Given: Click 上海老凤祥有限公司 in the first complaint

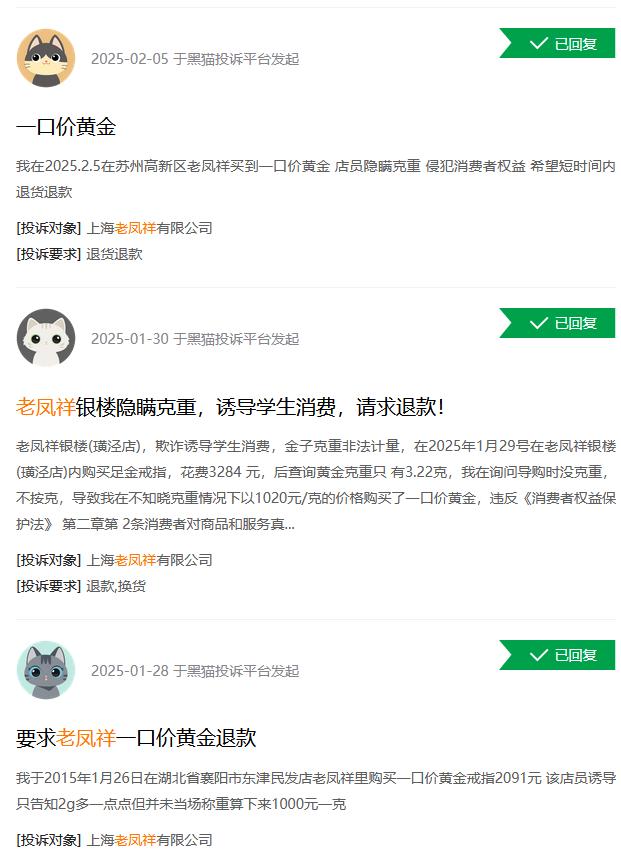Looking at the screenshot, I should [x=149, y=228].
